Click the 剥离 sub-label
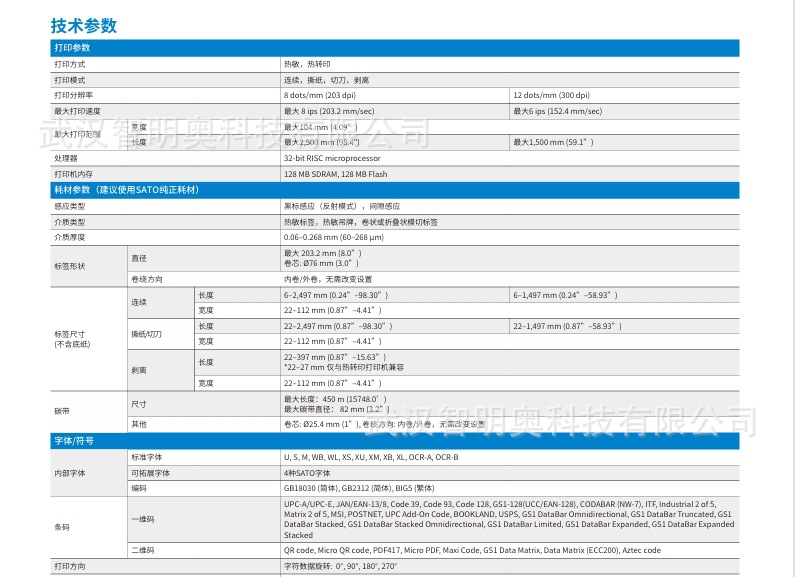795x577 pixels. point(139,371)
